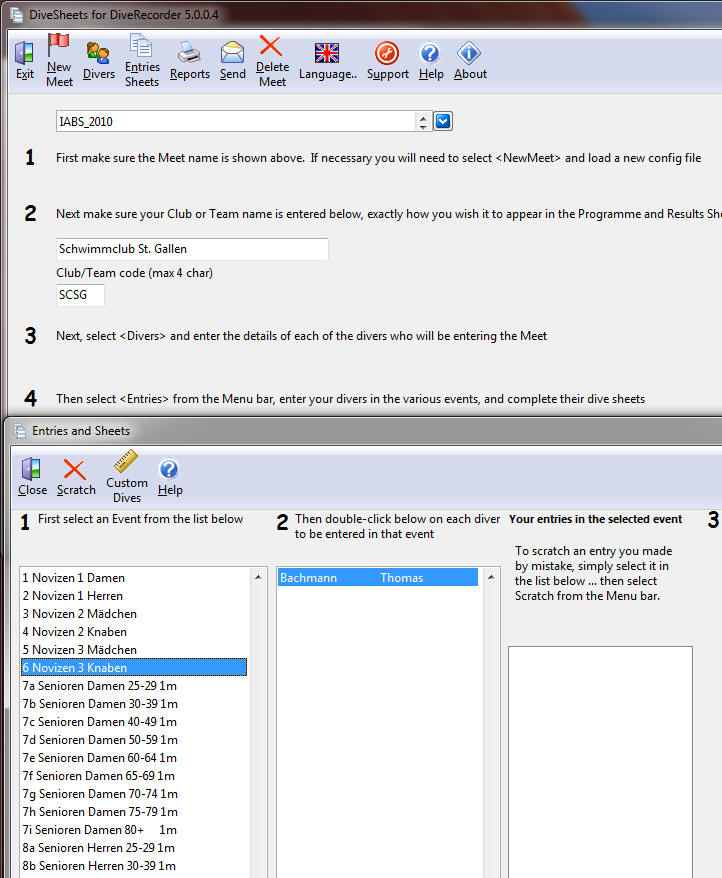Select event 7i Senioren Damen 80+ 1m
Viewport: 722px width, 878px height.
pos(134,829)
